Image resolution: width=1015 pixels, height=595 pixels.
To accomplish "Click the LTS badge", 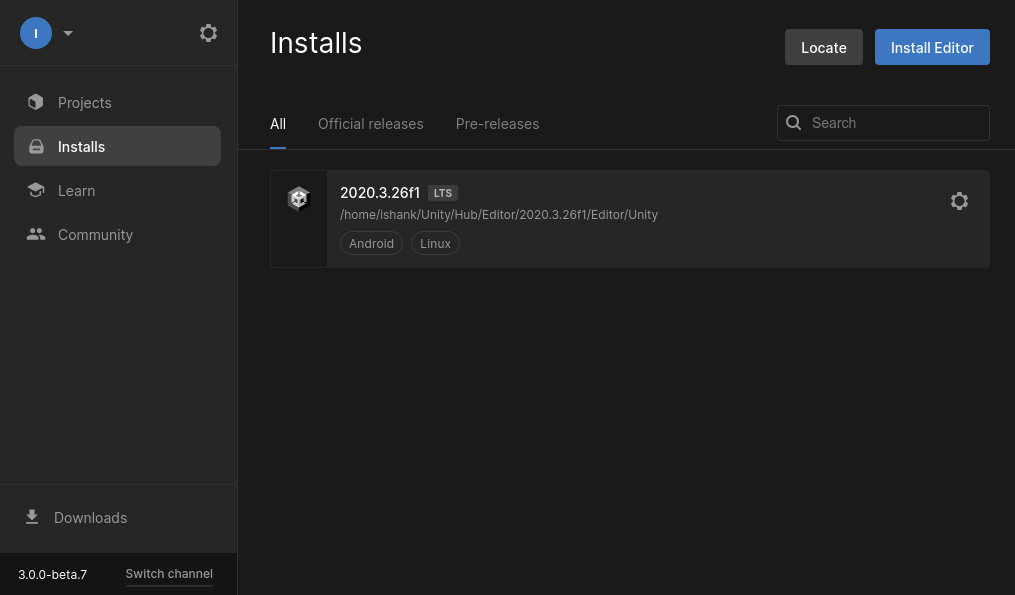I will click(x=443, y=193).
